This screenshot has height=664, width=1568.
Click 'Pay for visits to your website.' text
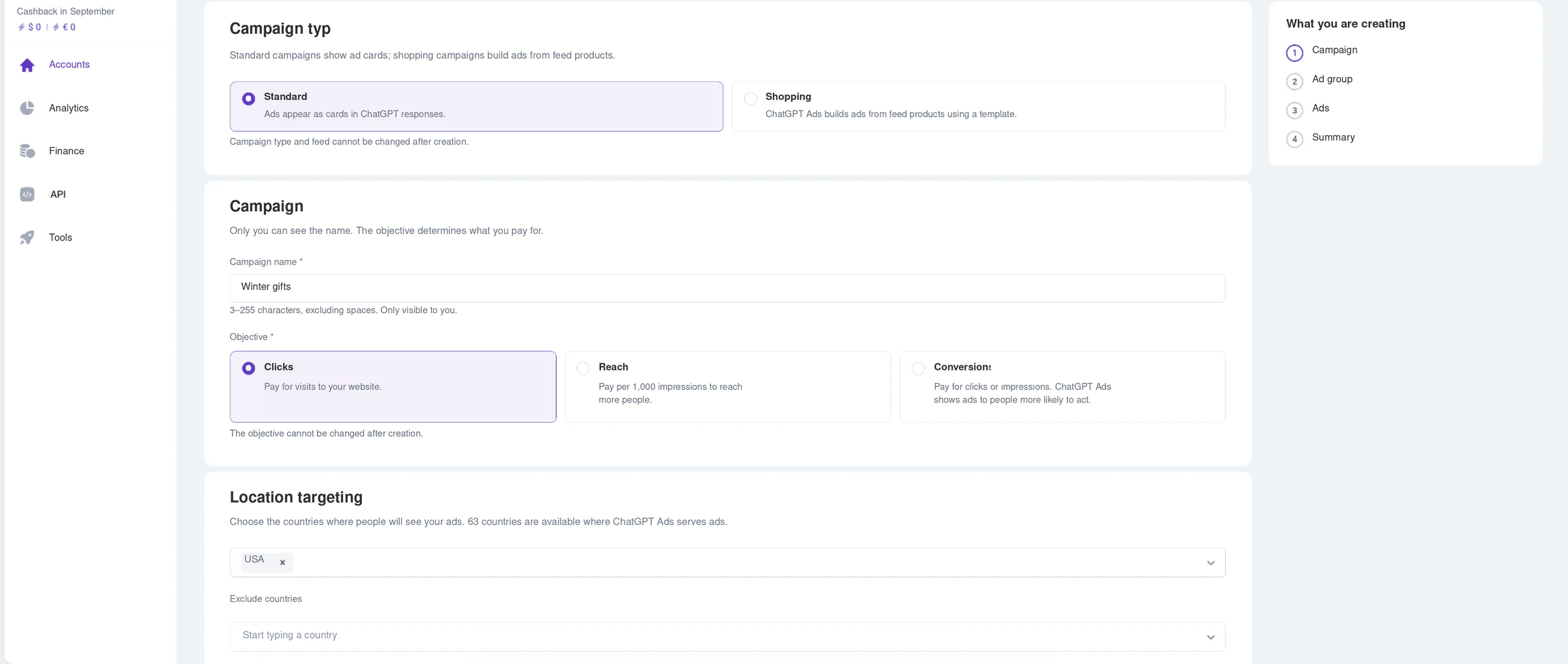point(323,387)
